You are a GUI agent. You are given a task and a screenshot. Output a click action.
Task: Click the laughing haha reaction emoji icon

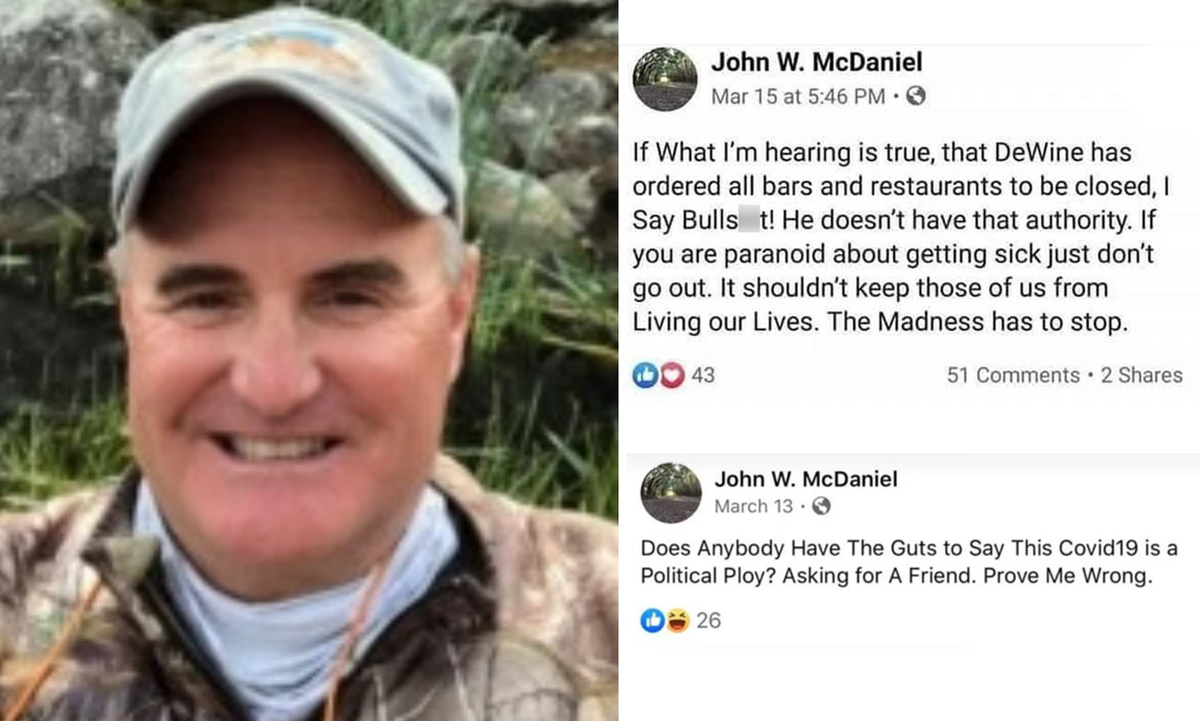click(x=677, y=621)
